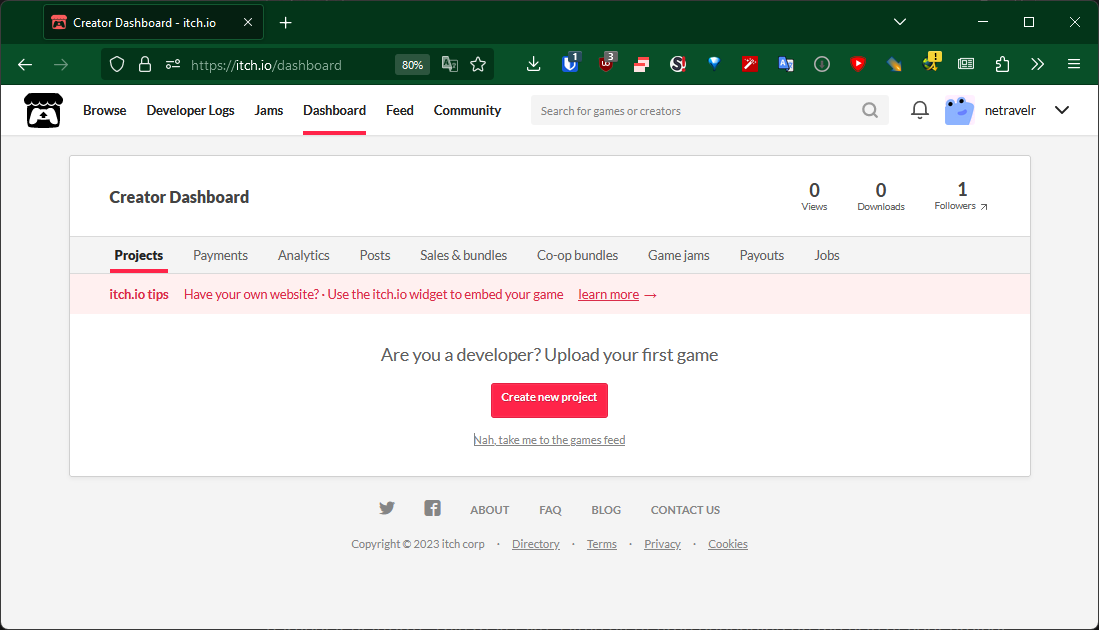Click the red stacked cards extension icon
Screen dimensions: 1099x630
point(641,64)
